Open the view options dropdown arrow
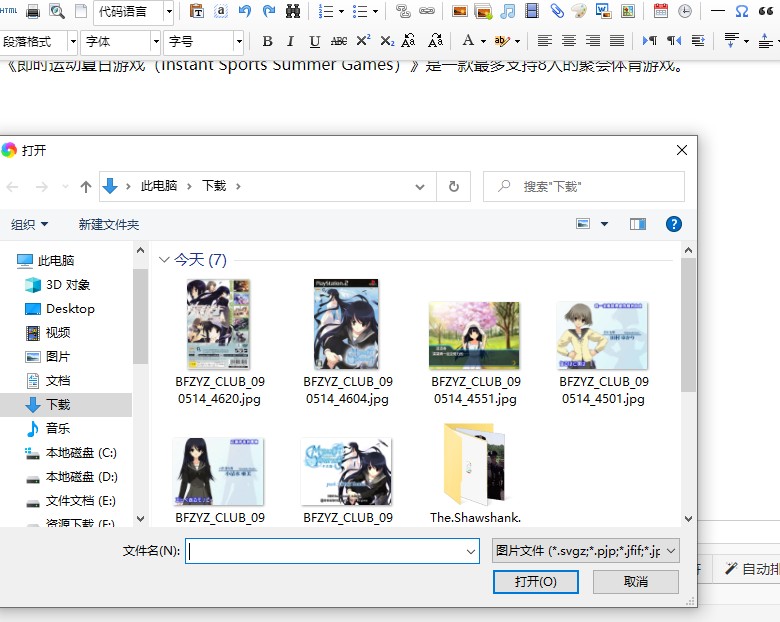This screenshot has width=780, height=622. 604,224
